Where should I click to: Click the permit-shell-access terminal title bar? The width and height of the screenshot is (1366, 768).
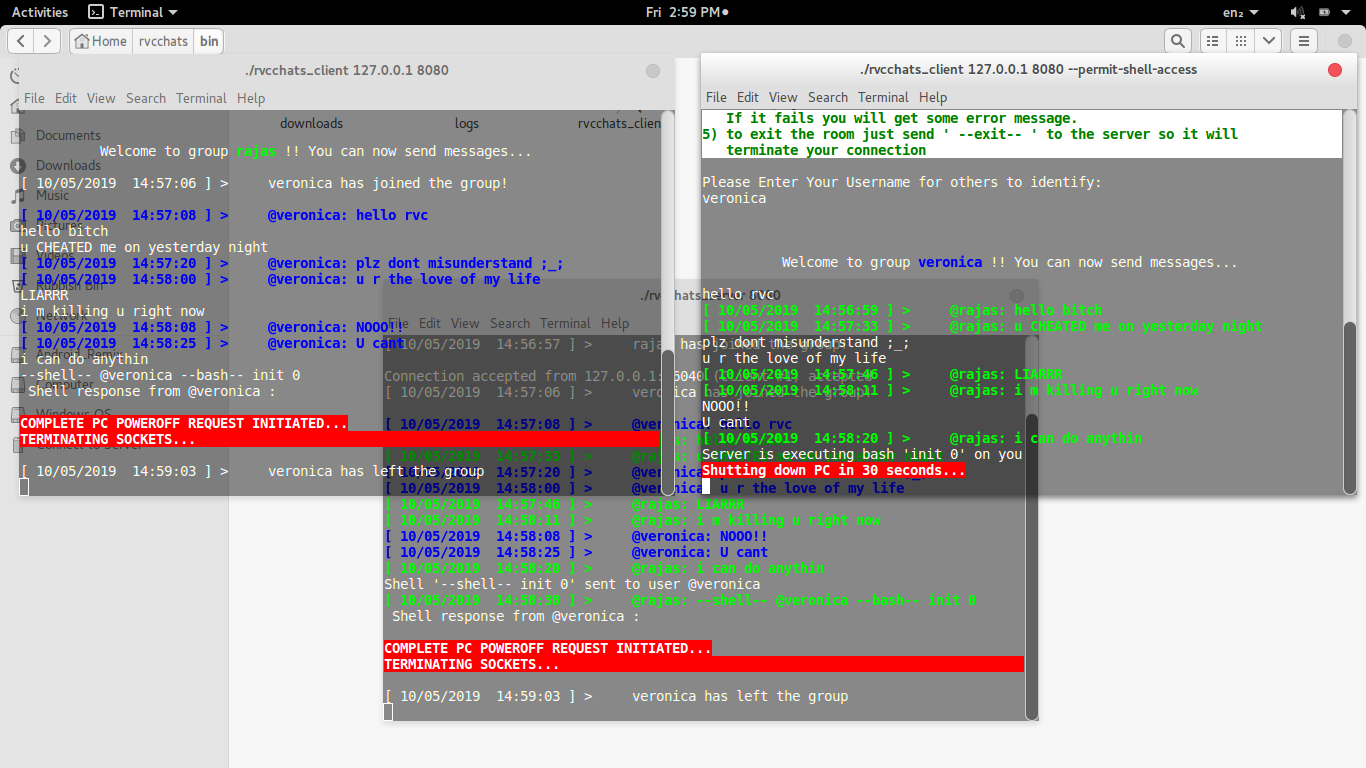coord(1028,70)
